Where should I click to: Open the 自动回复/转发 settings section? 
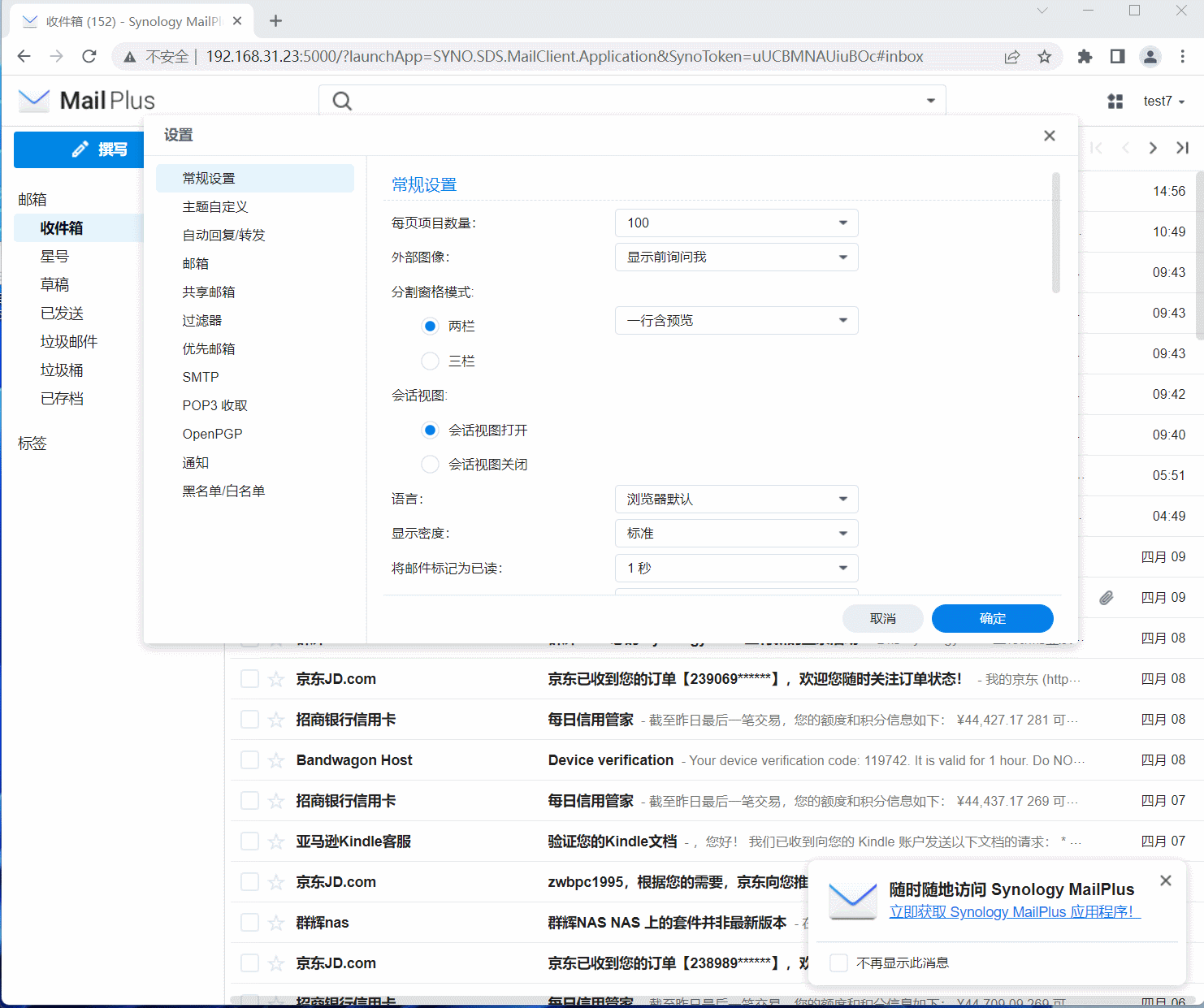click(x=255, y=236)
